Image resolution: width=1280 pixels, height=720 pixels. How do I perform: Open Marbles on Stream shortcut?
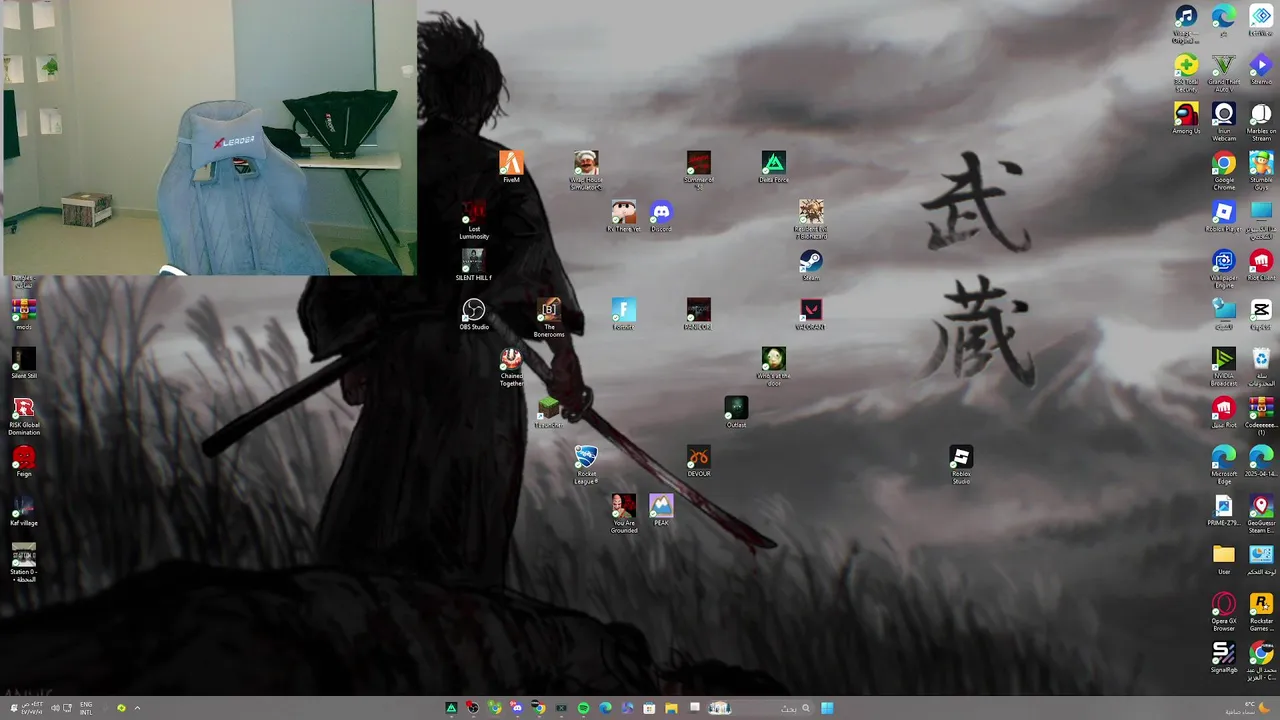(x=1261, y=122)
